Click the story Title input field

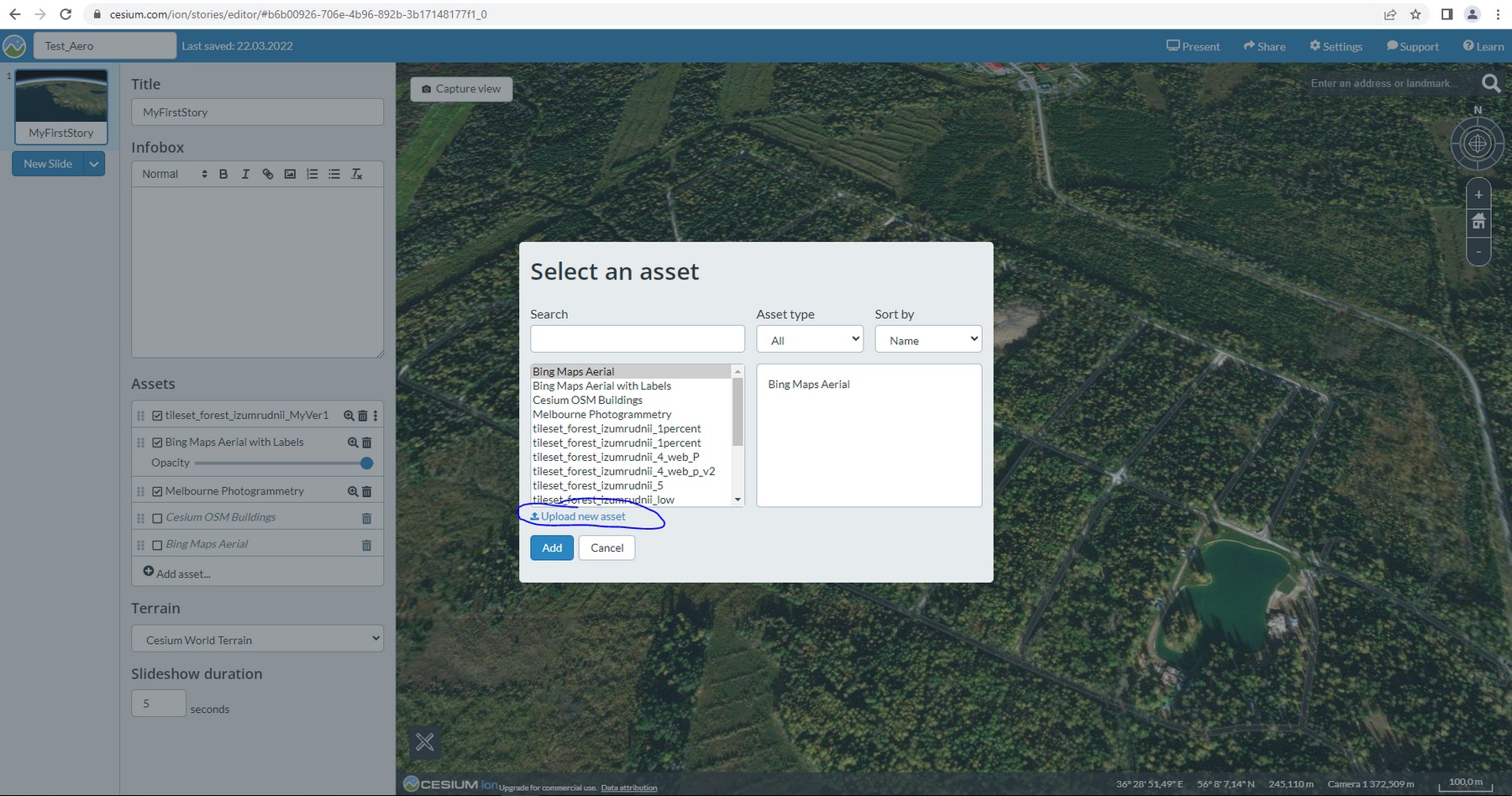point(257,112)
